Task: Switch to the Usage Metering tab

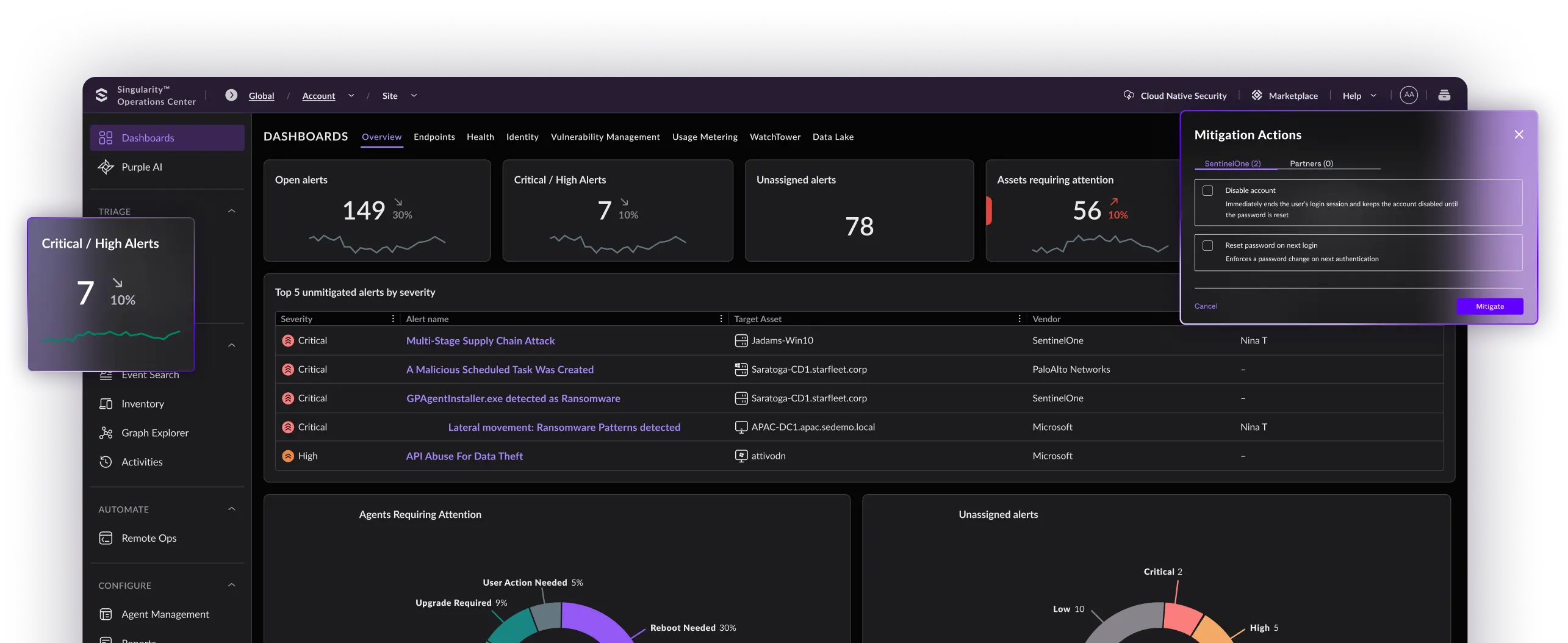Action: (x=705, y=137)
